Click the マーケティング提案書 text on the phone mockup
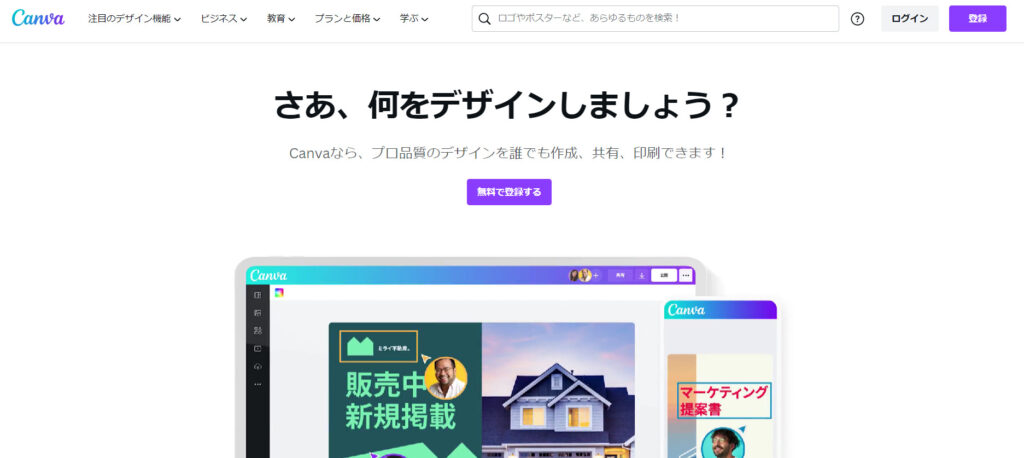This screenshot has width=1024, height=458. [x=724, y=401]
